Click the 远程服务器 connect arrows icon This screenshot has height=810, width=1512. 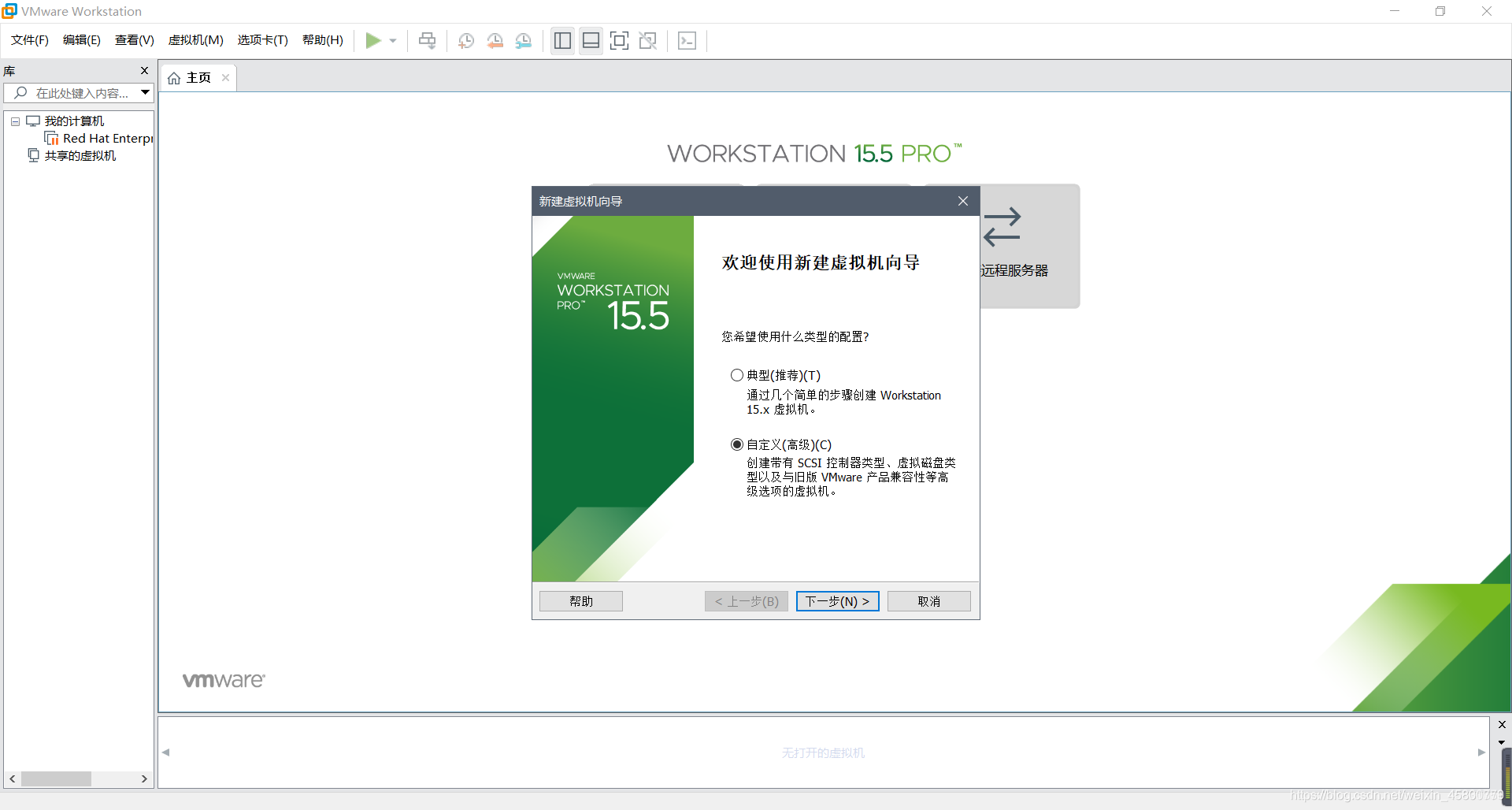[x=1002, y=227]
